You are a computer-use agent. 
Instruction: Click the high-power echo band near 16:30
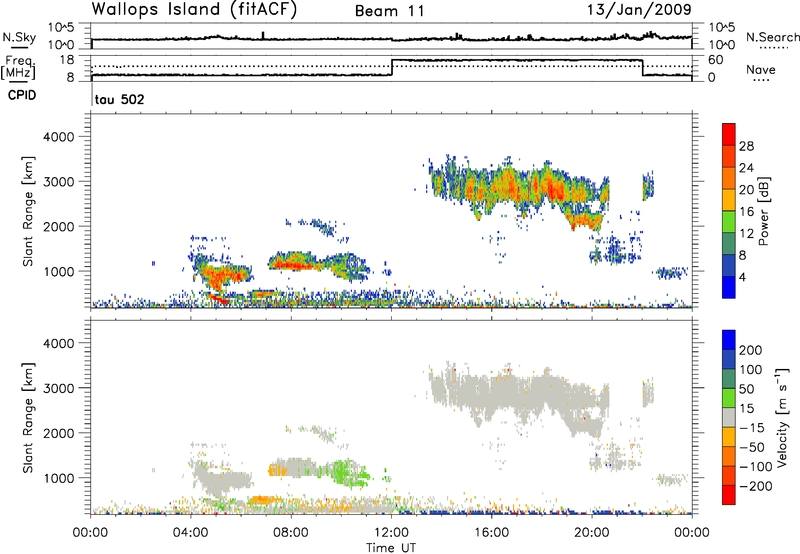505,184
